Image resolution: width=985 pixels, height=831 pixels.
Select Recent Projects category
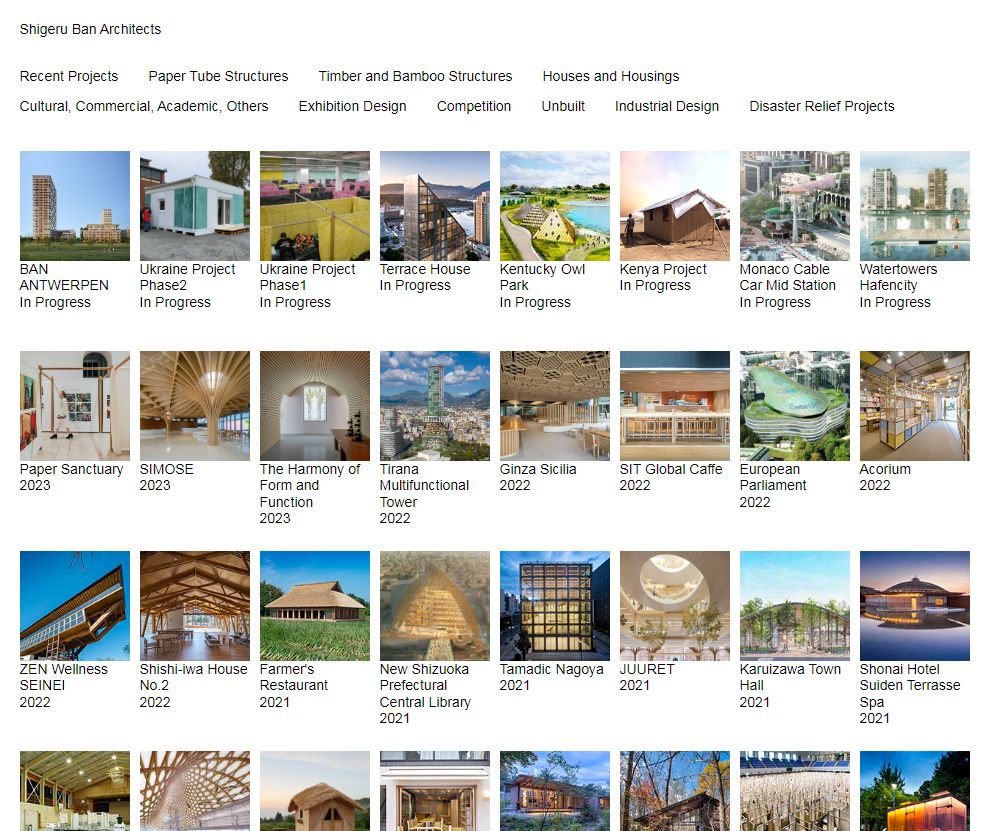(68, 76)
